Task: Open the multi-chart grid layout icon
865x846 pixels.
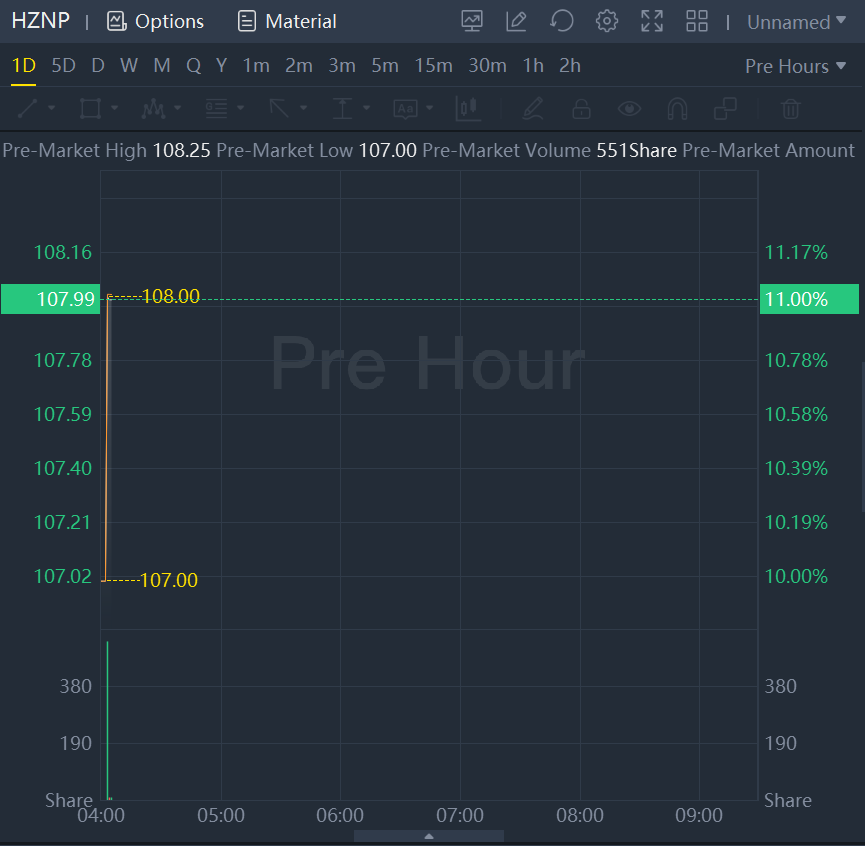Action: [x=697, y=21]
